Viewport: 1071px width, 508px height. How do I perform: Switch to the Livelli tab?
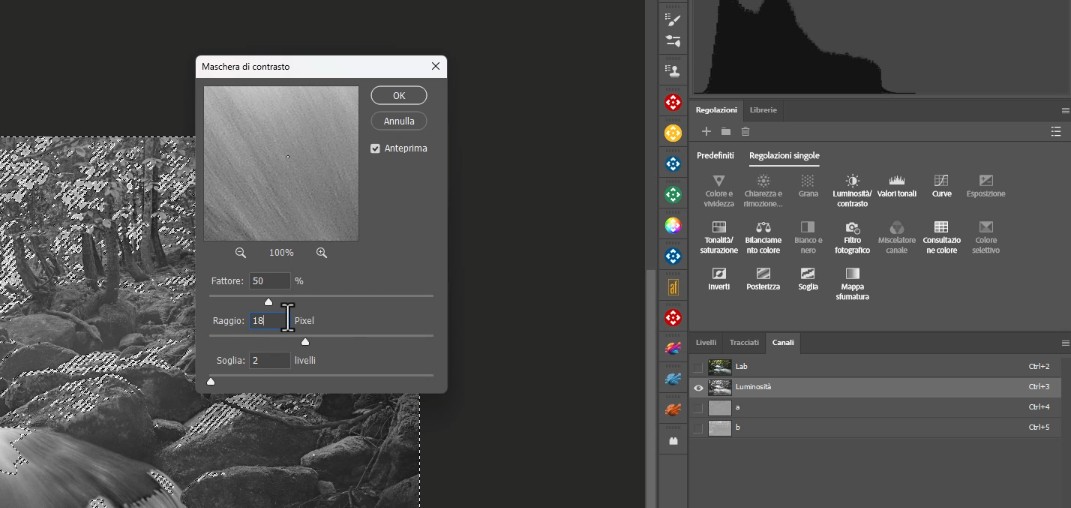tap(706, 343)
